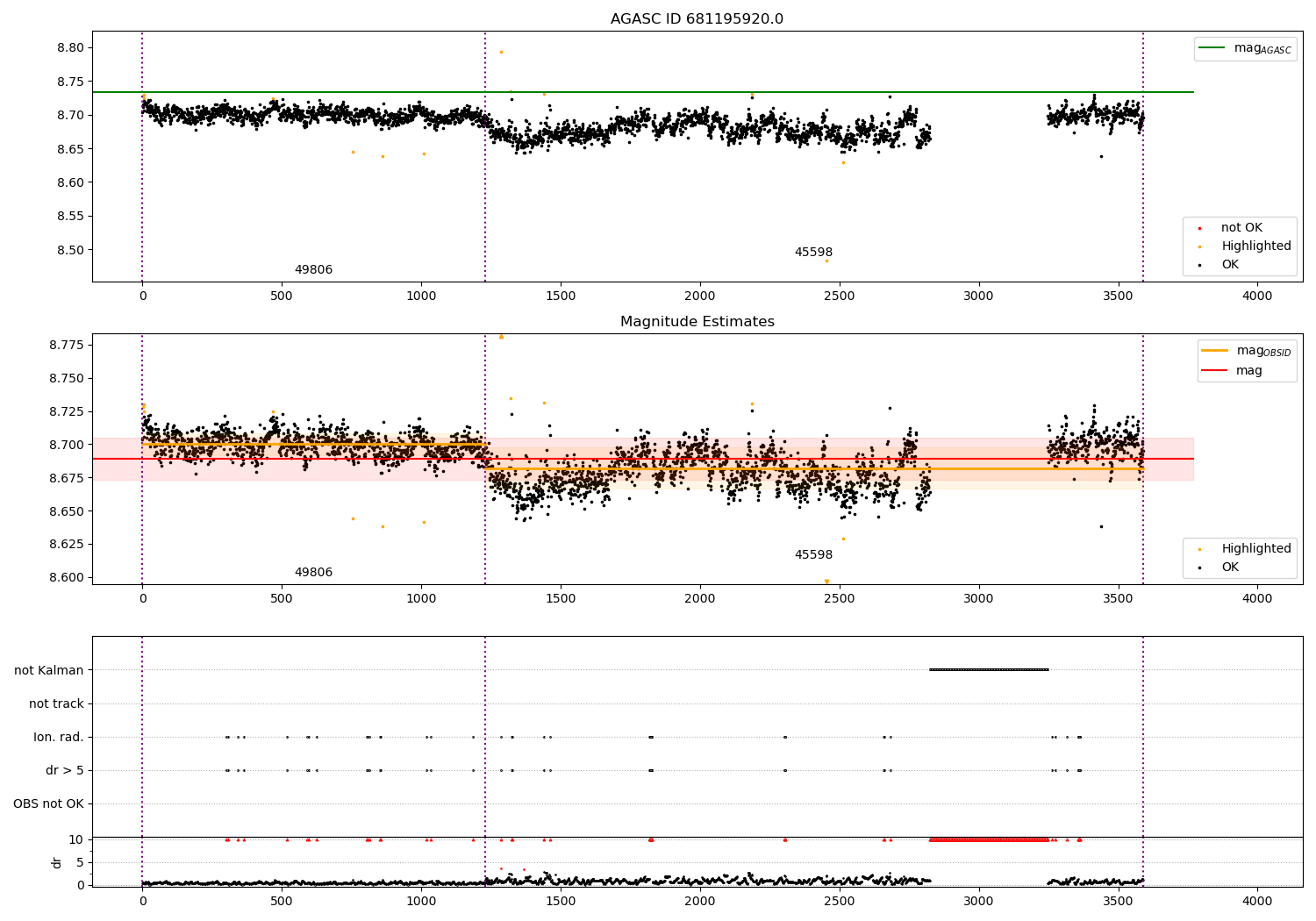Screen dimensions: 1316x921
Task: Click the orange line swatch for mag OBSID
Action: point(1215,351)
